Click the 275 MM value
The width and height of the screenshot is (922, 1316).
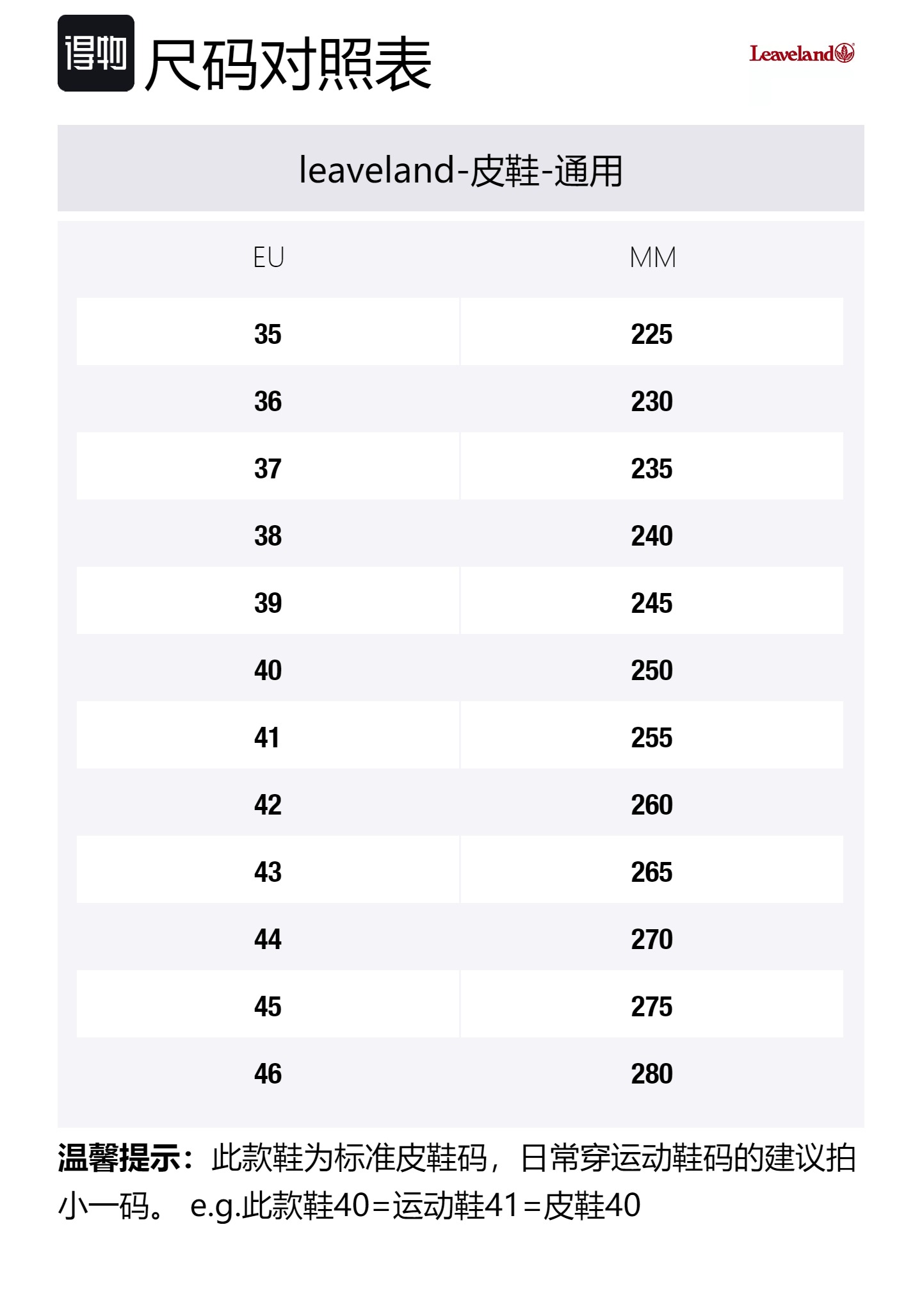(x=652, y=1006)
